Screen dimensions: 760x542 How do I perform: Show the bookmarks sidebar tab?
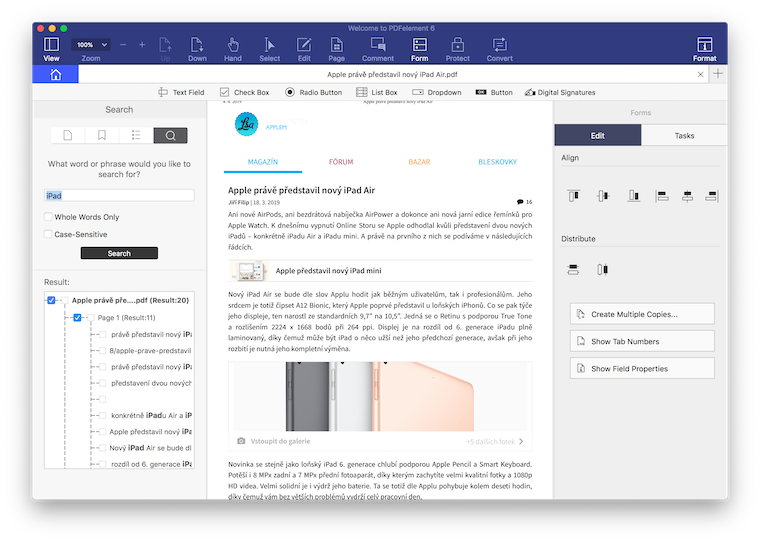(x=102, y=135)
